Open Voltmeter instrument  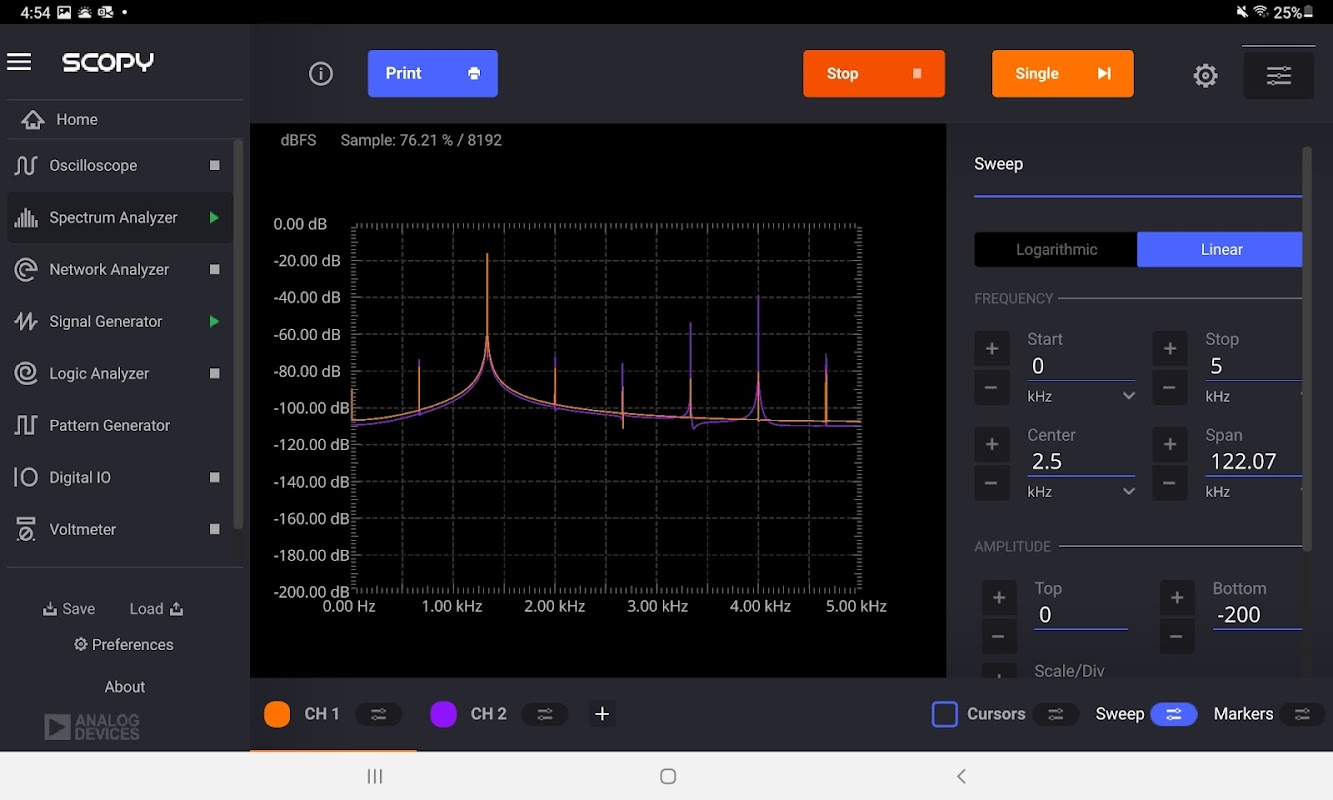[120, 530]
